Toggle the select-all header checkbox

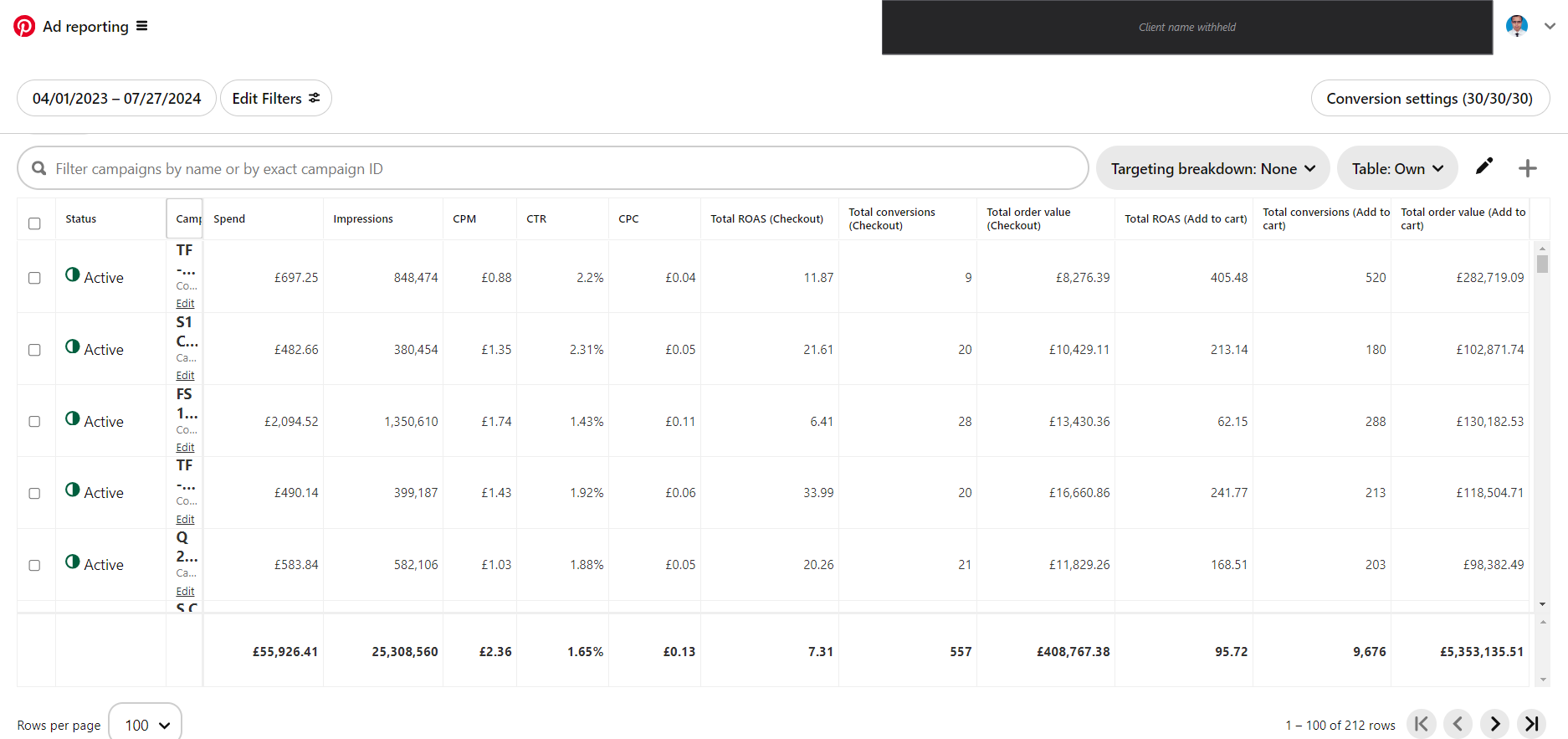34,223
